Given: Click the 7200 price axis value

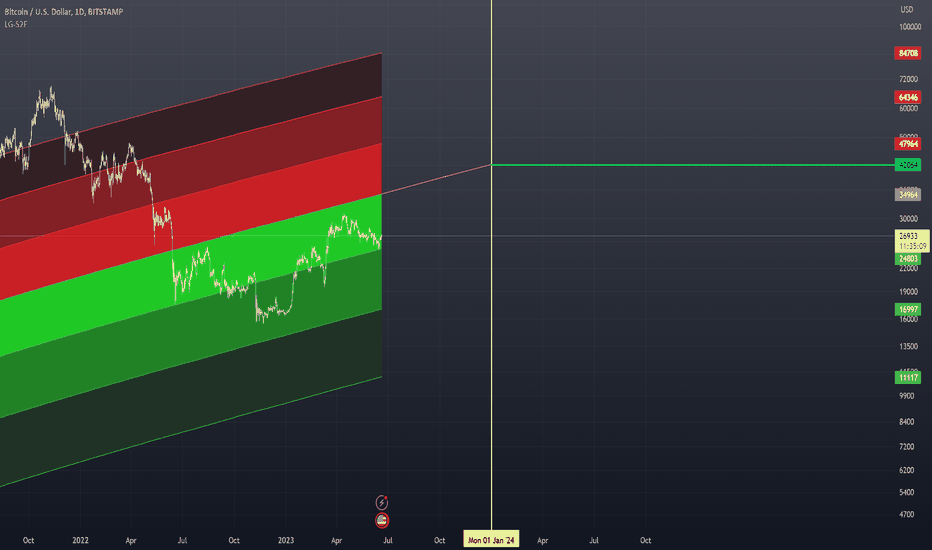Looking at the screenshot, I should click(906, 447).
